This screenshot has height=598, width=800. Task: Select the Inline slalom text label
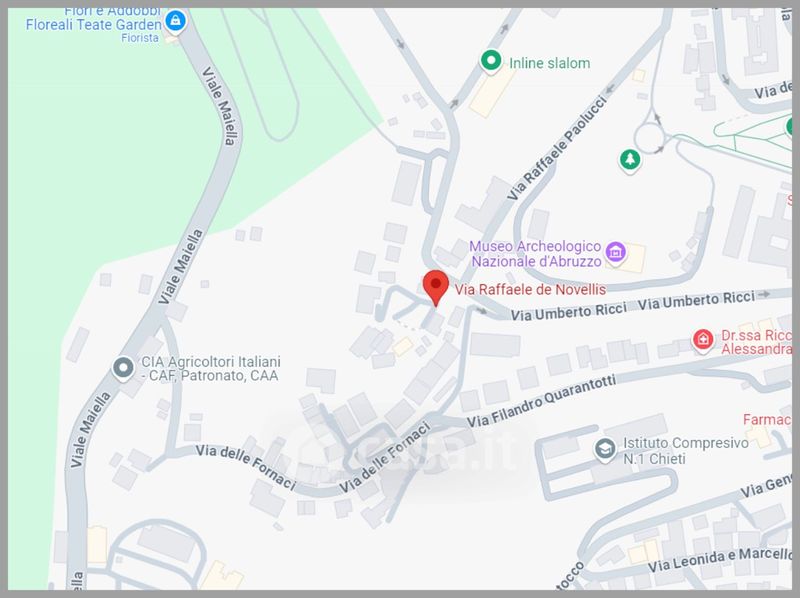click(549, 63)
